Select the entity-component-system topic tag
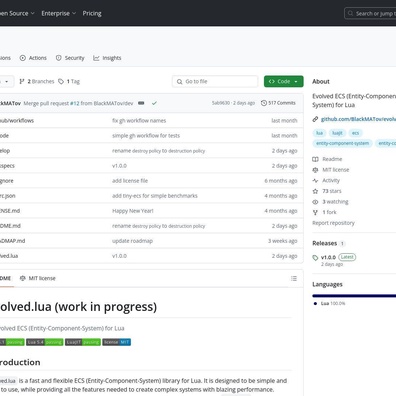Screen dimensions: 396x396 (343, 143)
